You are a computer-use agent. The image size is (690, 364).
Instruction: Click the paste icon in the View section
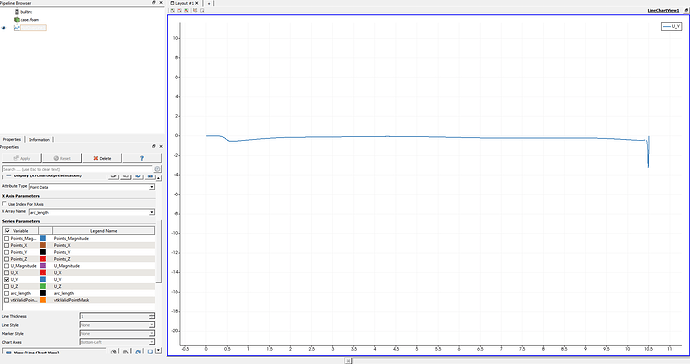[x=126, y=352]
